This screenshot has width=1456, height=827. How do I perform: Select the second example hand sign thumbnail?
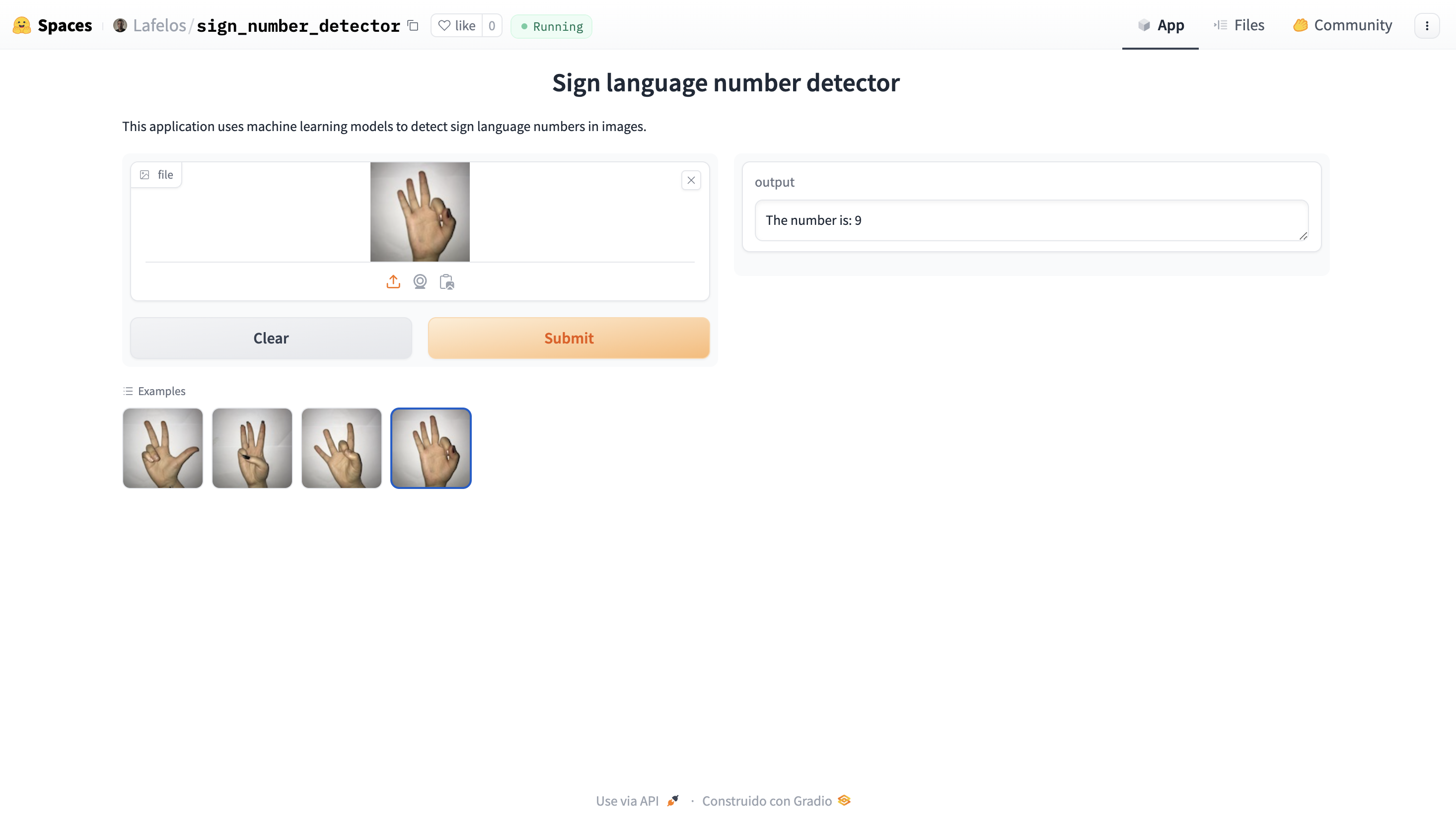(x=252, y=448)
